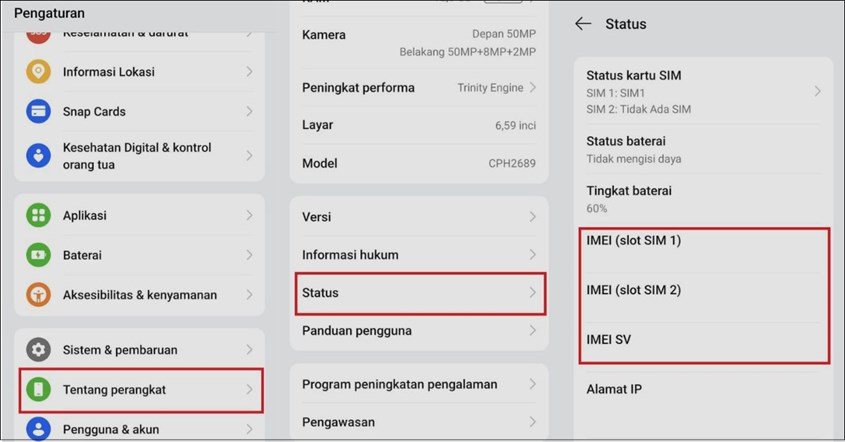Go back using the Status arrow

[x=583, y=24]
